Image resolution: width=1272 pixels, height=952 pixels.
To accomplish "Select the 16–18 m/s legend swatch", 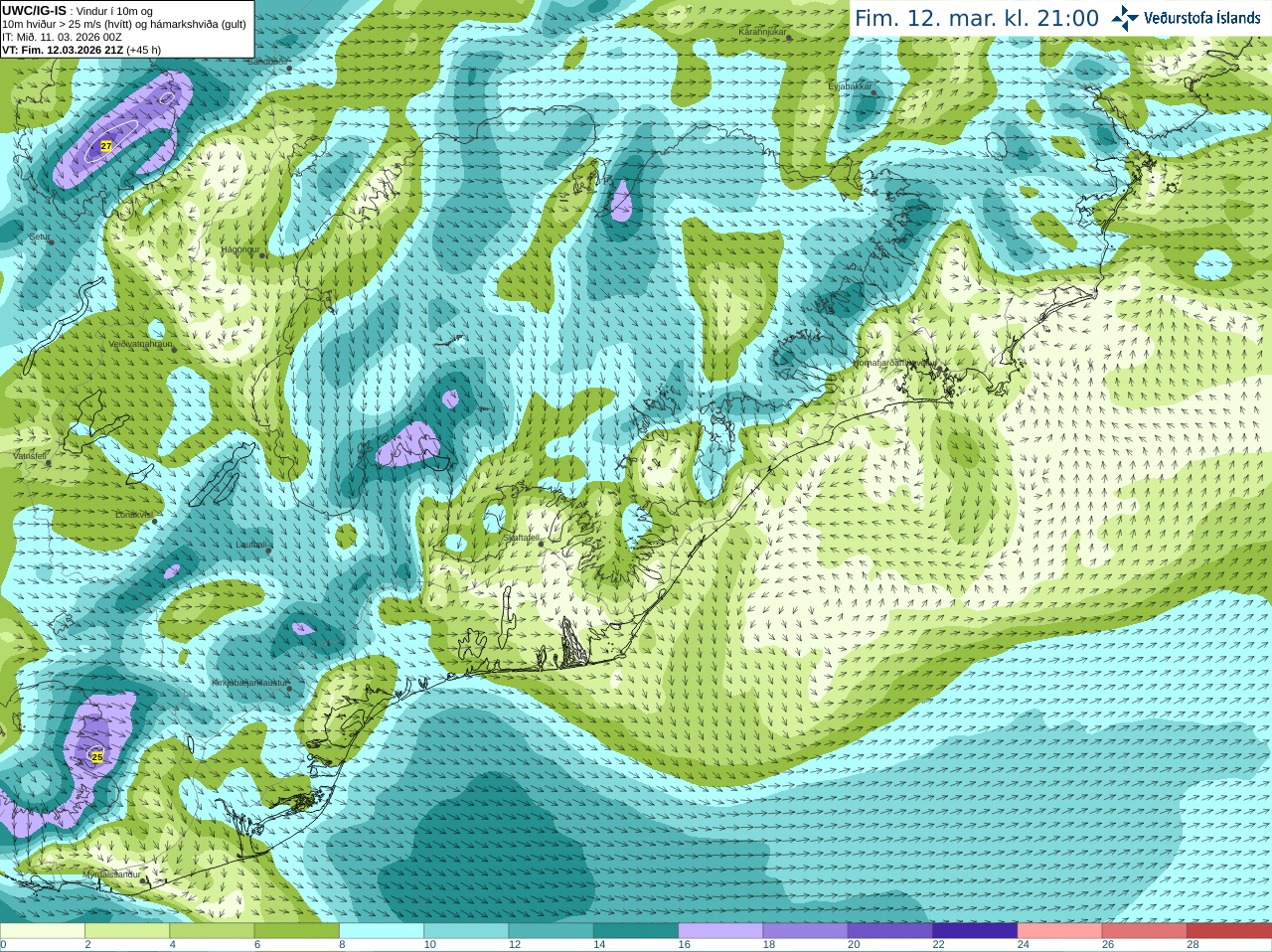I will coord(720,931).
